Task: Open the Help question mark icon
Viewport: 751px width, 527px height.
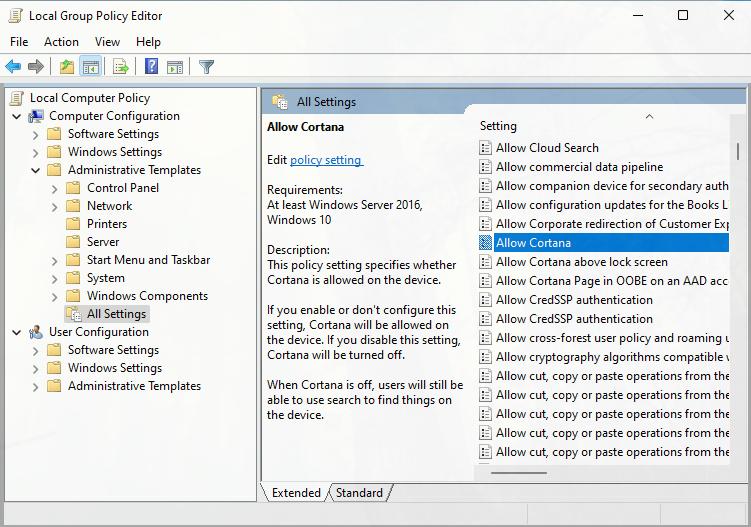Action: (151, 66)
